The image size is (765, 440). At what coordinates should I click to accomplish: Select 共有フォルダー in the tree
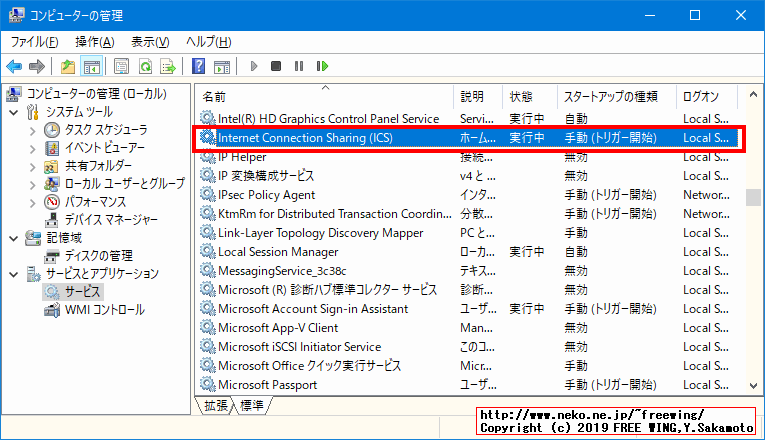click(x=98, y=166)
